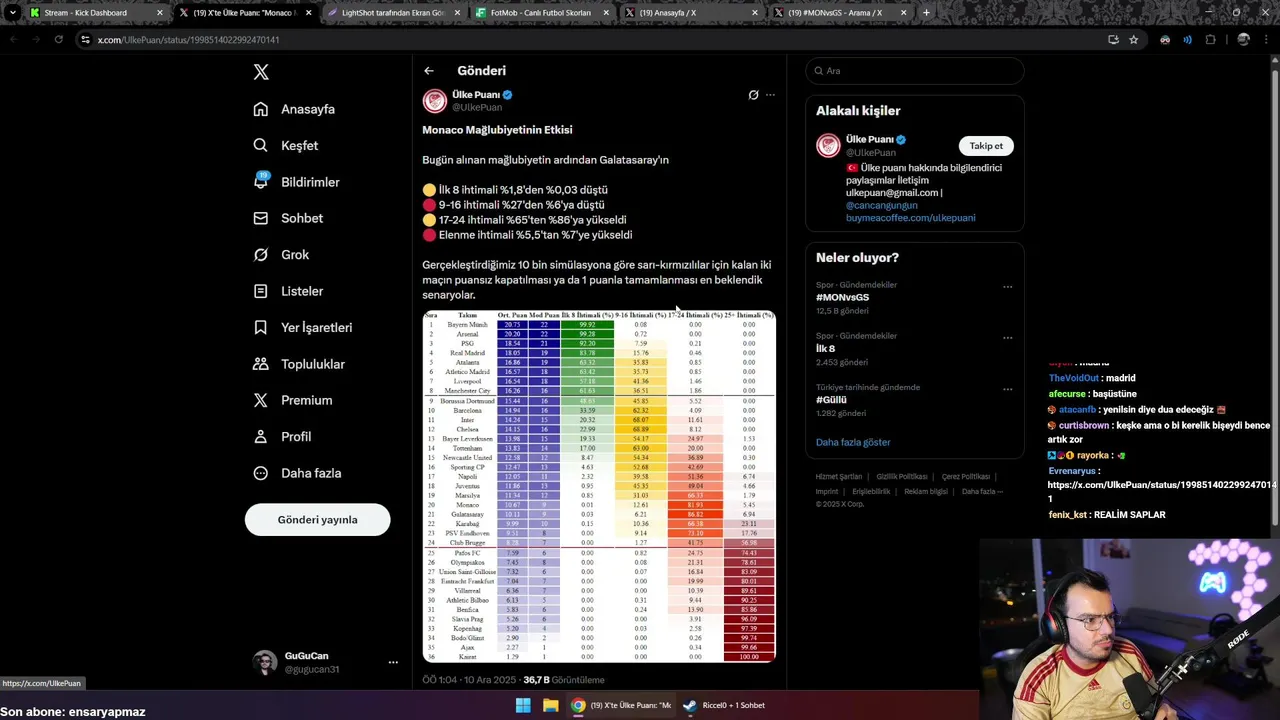Screen dimensions: 1280x720
Task: Open Chrome three-dot menu
Action: click(1265, 39)
